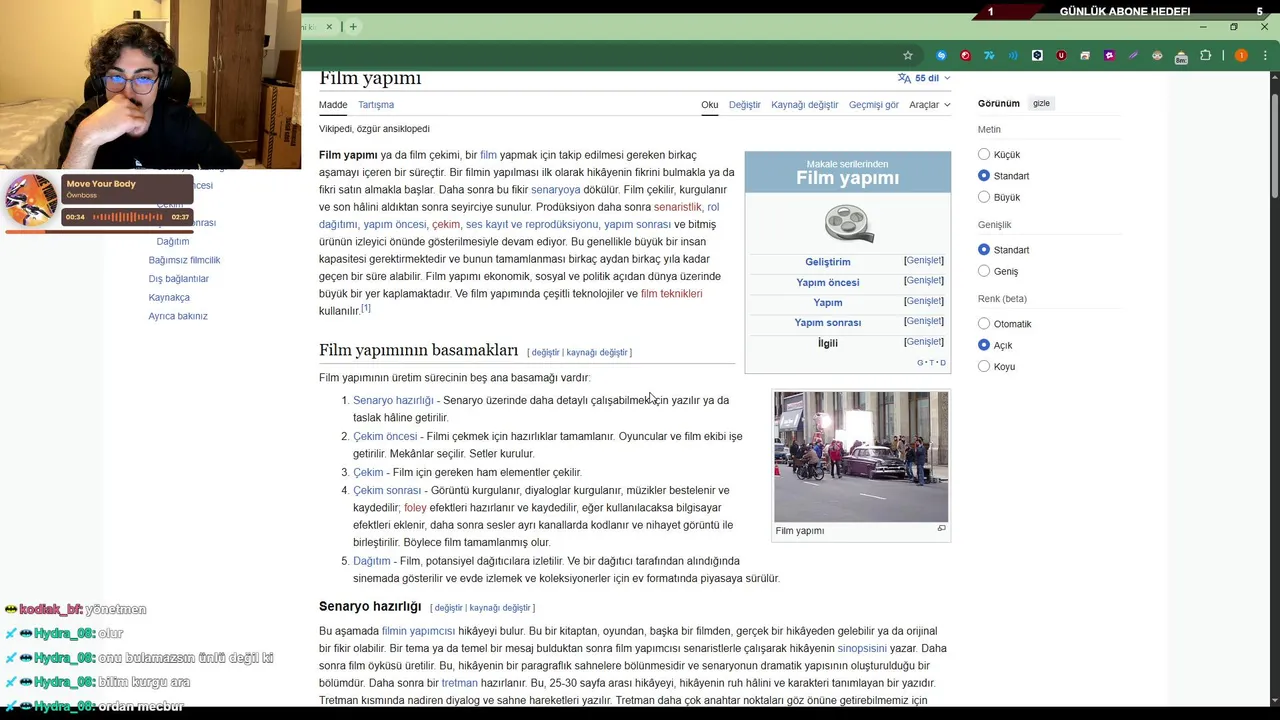Viewport: 1280px width, 720px height.
Task: Set color mode to Açık
Action: 984,345
